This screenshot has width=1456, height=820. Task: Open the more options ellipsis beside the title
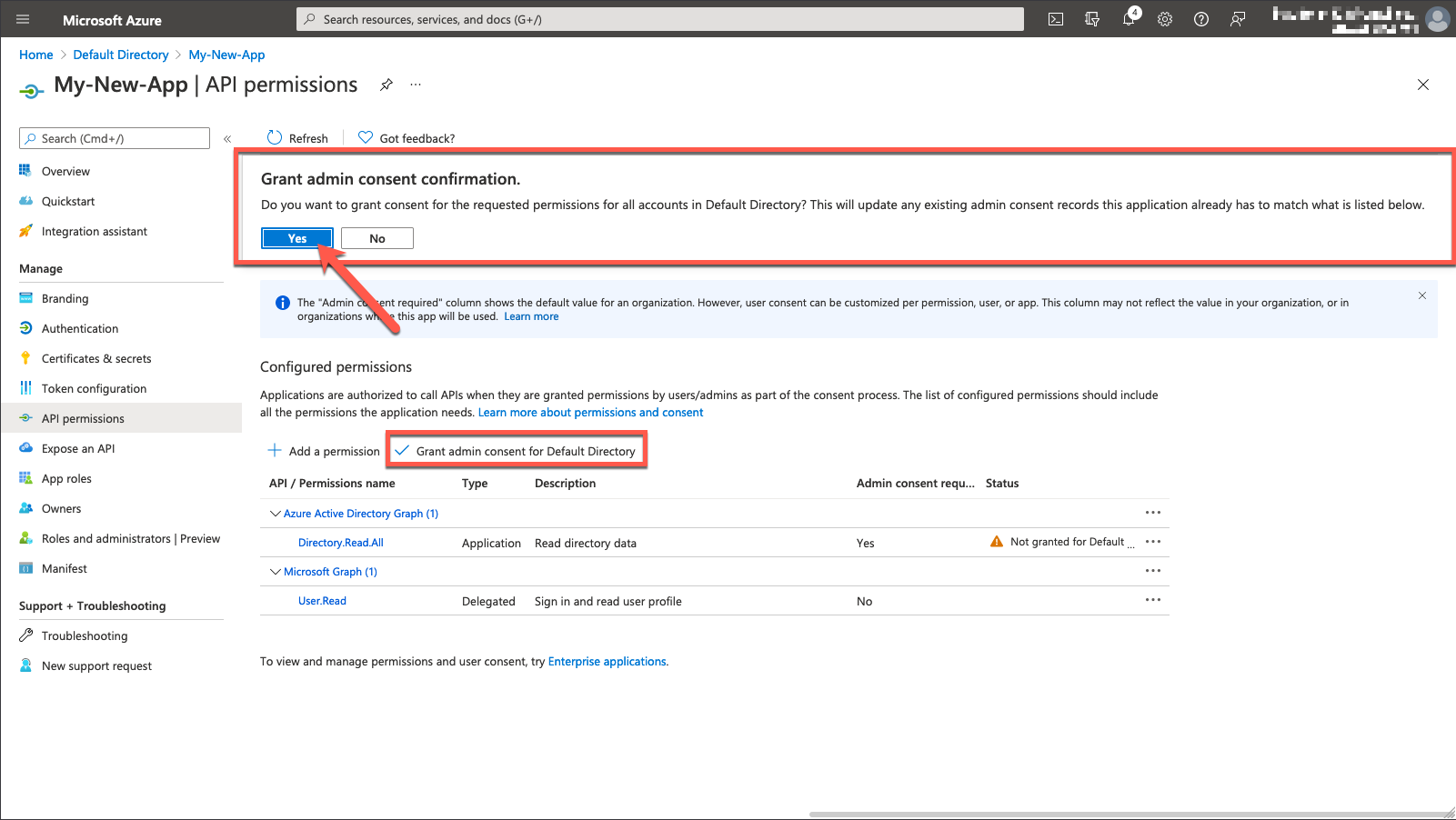pos(416,85)
